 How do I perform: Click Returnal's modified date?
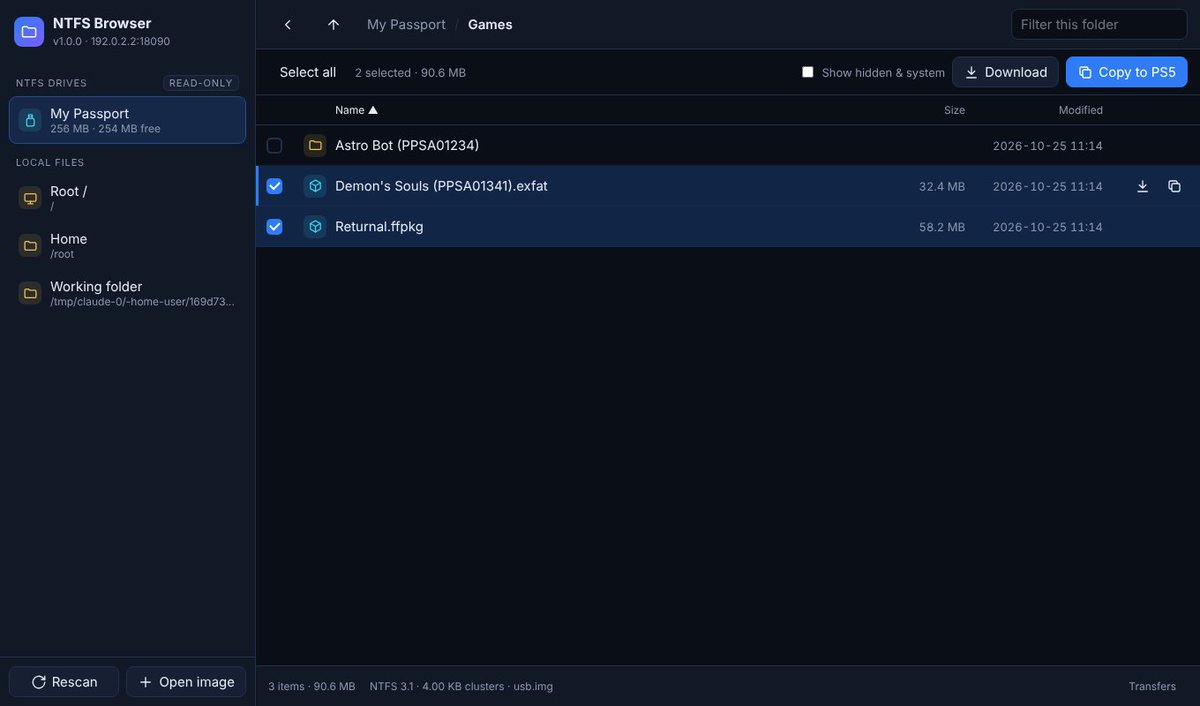tap(1048, 227)
